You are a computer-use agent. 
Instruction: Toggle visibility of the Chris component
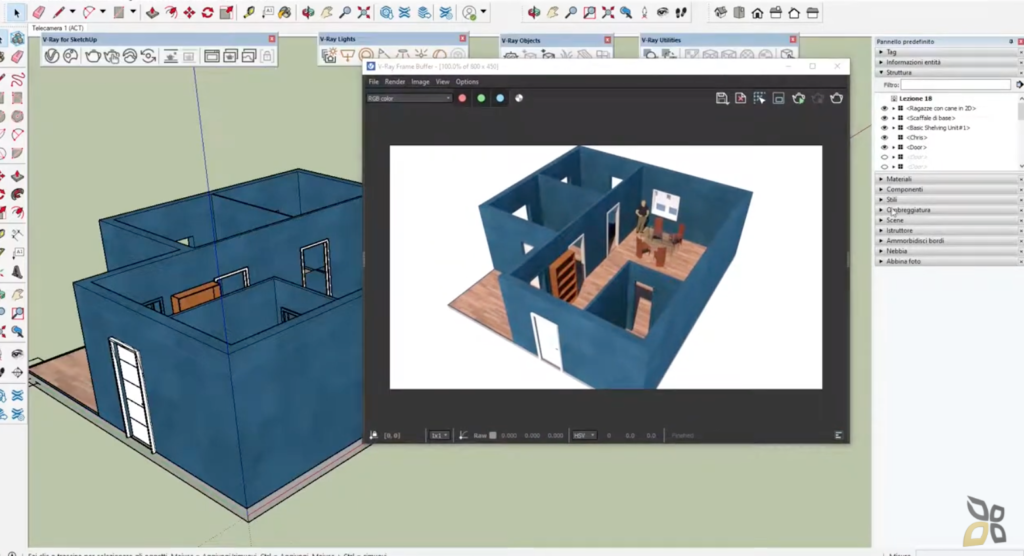point(884,138)
